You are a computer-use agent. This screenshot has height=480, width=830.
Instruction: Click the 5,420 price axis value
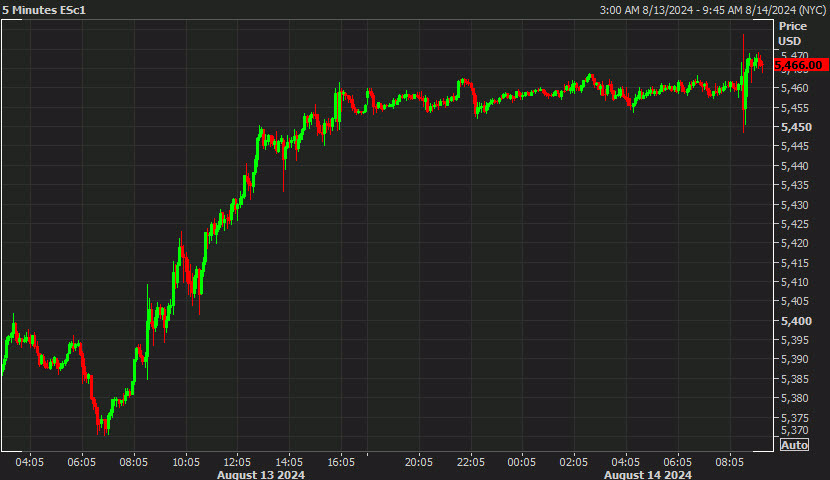pyautogui.click(x=795, y=243)
